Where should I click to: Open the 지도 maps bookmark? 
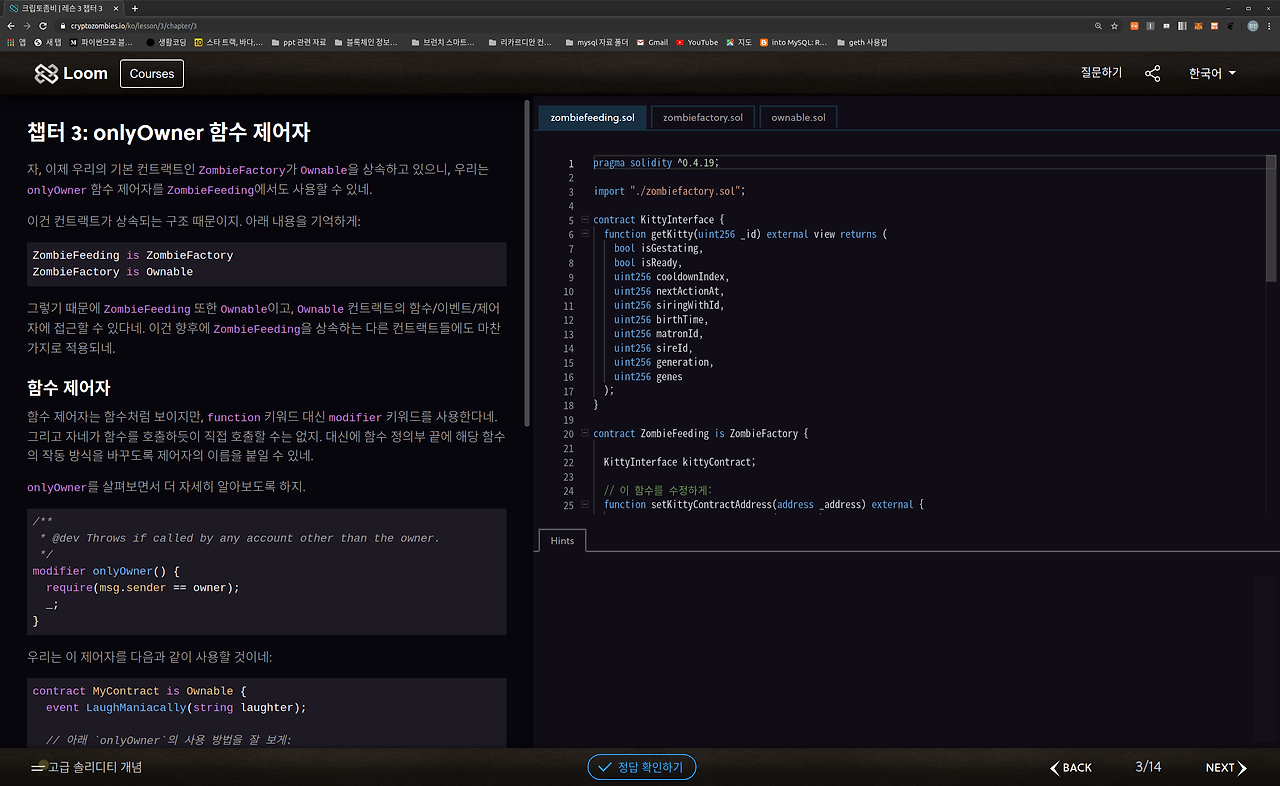[x=739, y=42]
